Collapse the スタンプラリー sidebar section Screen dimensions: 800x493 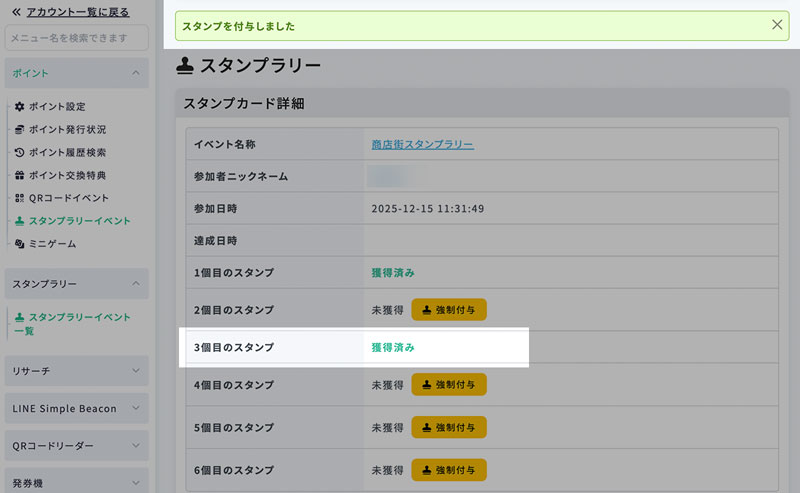pos(135,284)
